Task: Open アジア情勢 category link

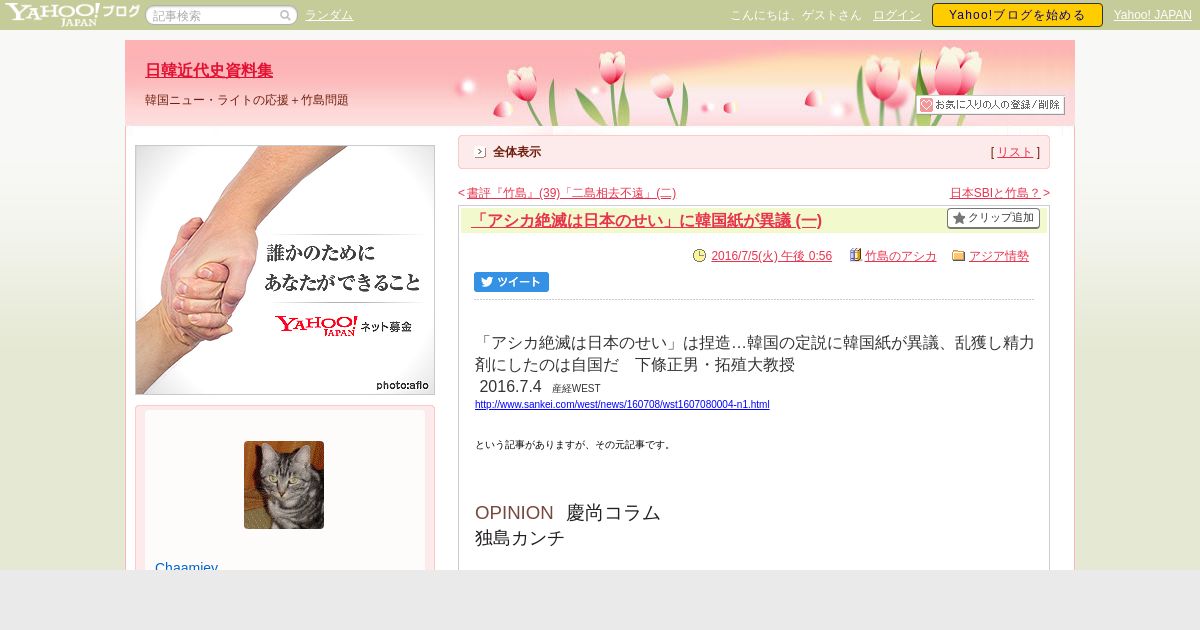Action: (998, 256)
